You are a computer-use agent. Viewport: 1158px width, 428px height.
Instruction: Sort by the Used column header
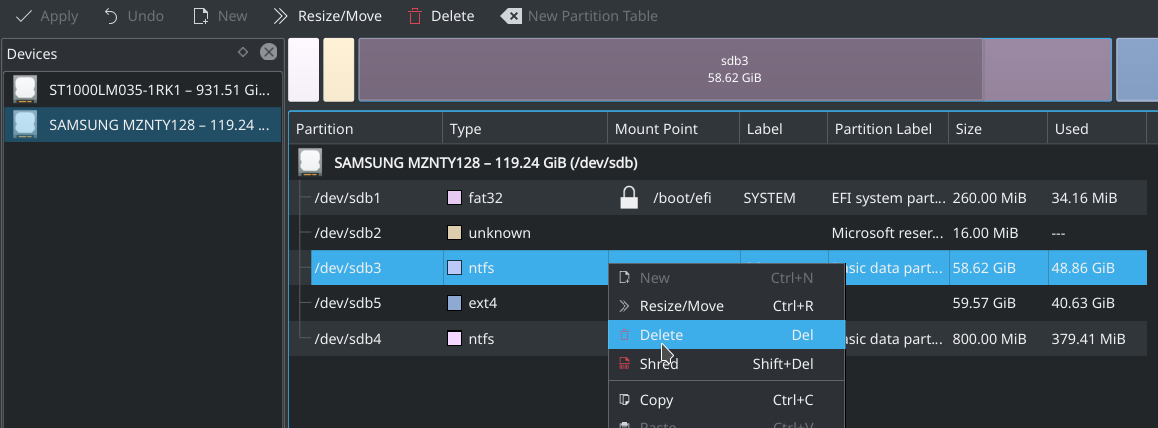click(1097, 129)
